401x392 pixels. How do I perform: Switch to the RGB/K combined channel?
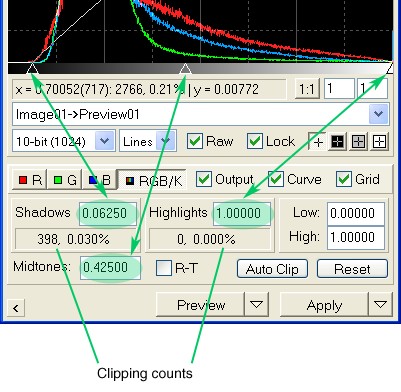coord(153,181)
